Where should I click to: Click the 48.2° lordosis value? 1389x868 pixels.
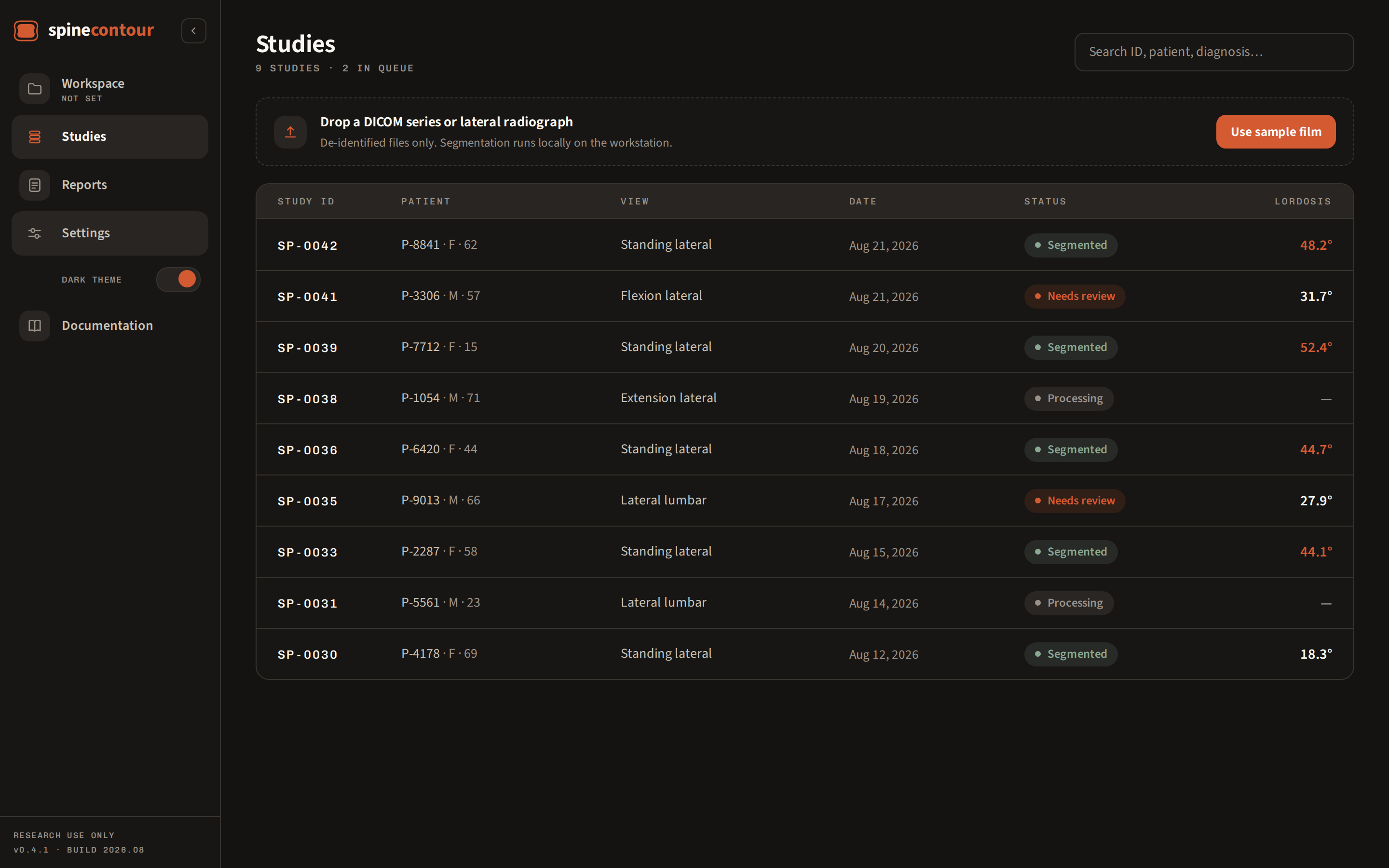[1316, 245]
